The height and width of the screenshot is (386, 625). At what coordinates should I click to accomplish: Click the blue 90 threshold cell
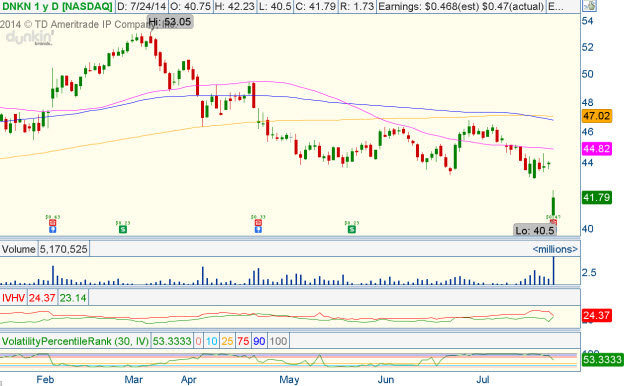coord(259,341)
